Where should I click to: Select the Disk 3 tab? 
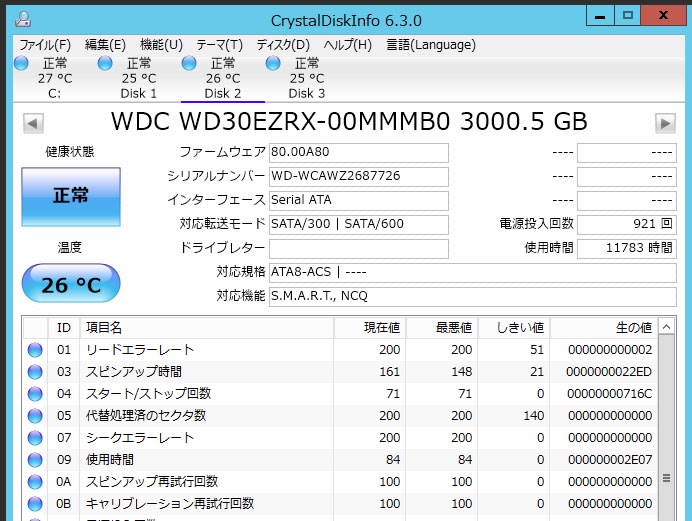pyautogui.click(x=306, y=78)
